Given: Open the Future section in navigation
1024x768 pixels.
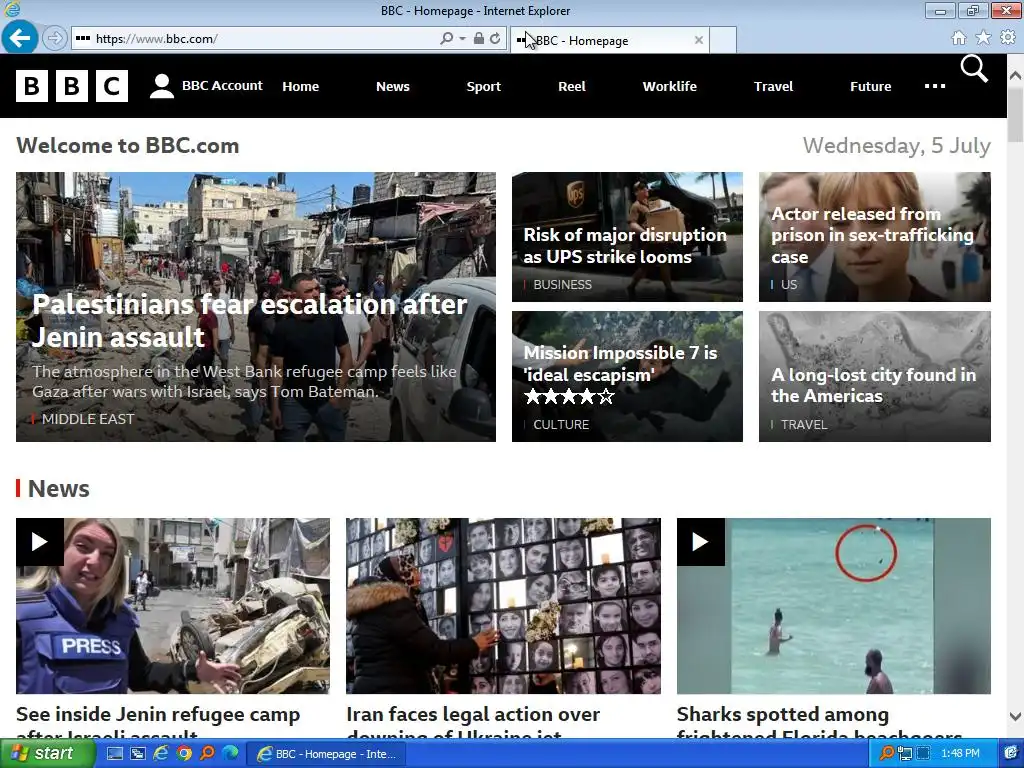Looking at the screenshot, I should [870, 86].
